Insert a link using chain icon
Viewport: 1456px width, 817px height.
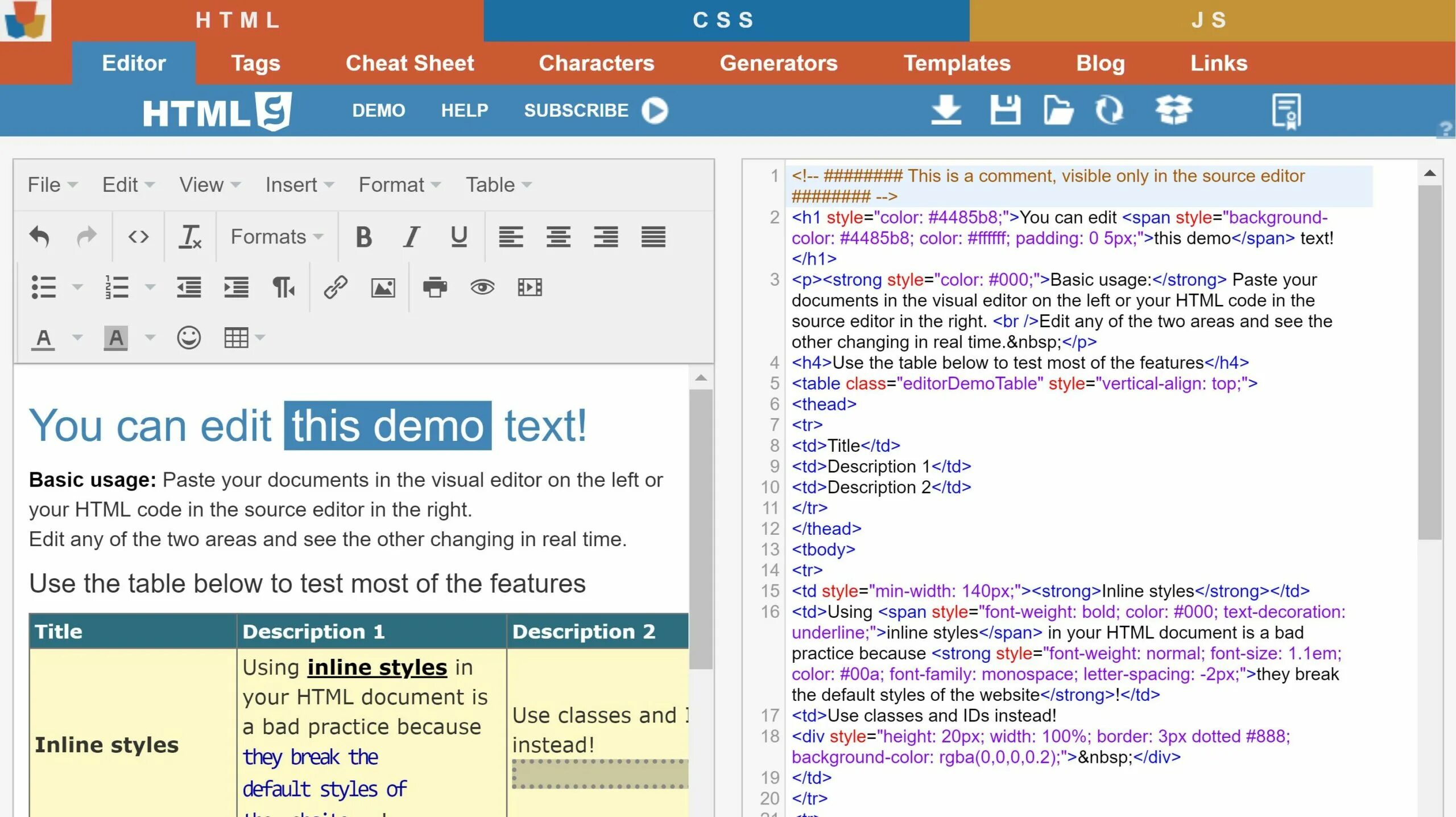[x=336, y=287]
